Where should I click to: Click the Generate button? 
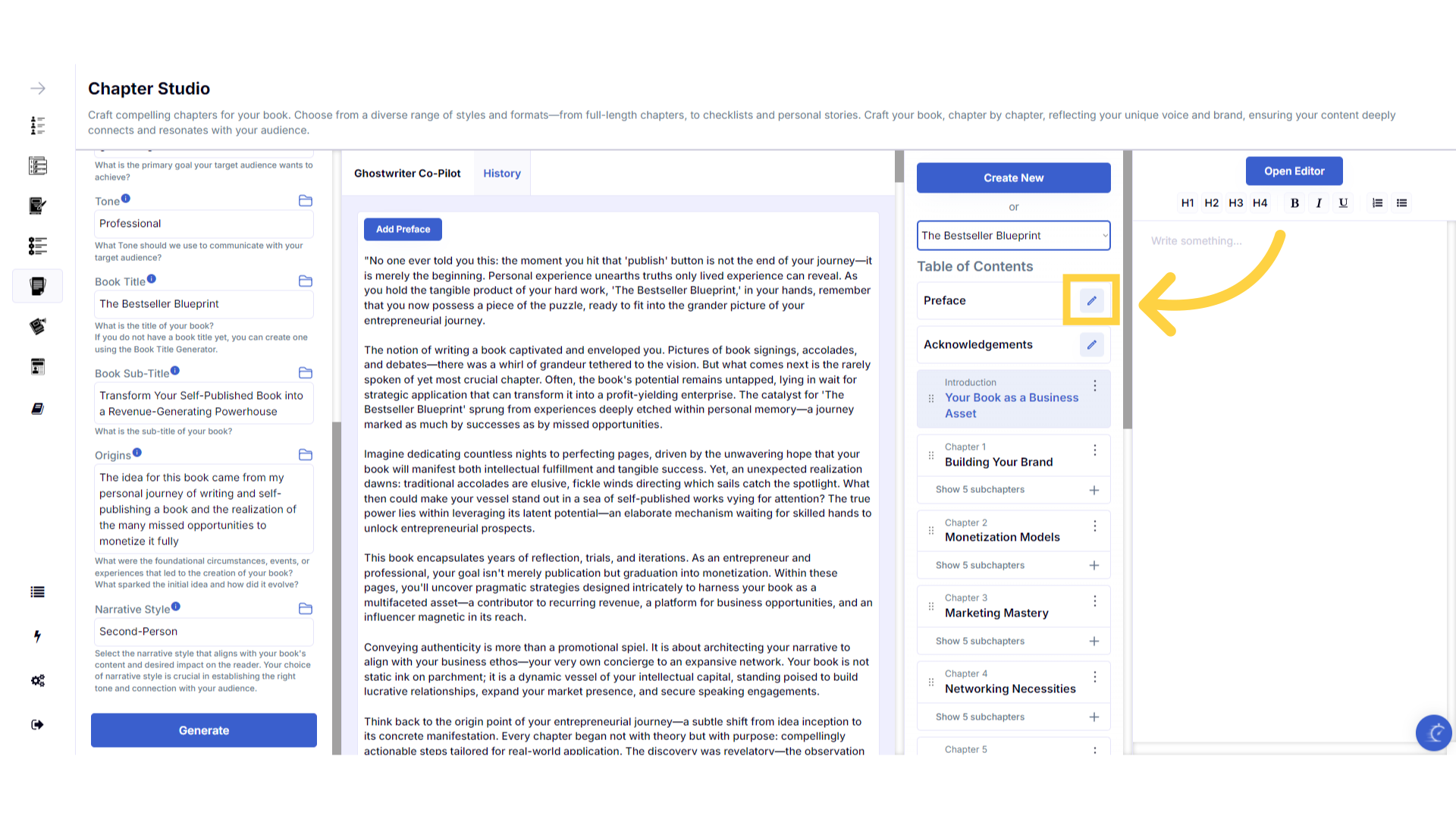pyautogui.click(x=204, y=730)
